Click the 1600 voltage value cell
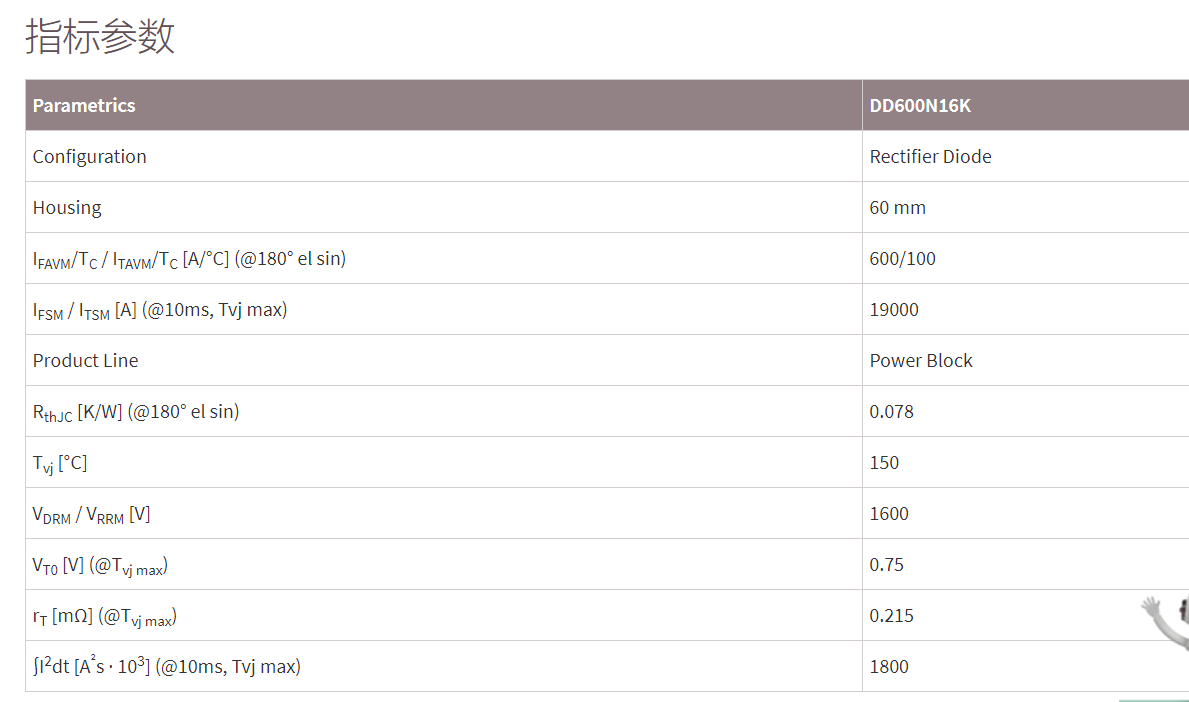This screenshot has height=702, width=1189. coord(889,513)
